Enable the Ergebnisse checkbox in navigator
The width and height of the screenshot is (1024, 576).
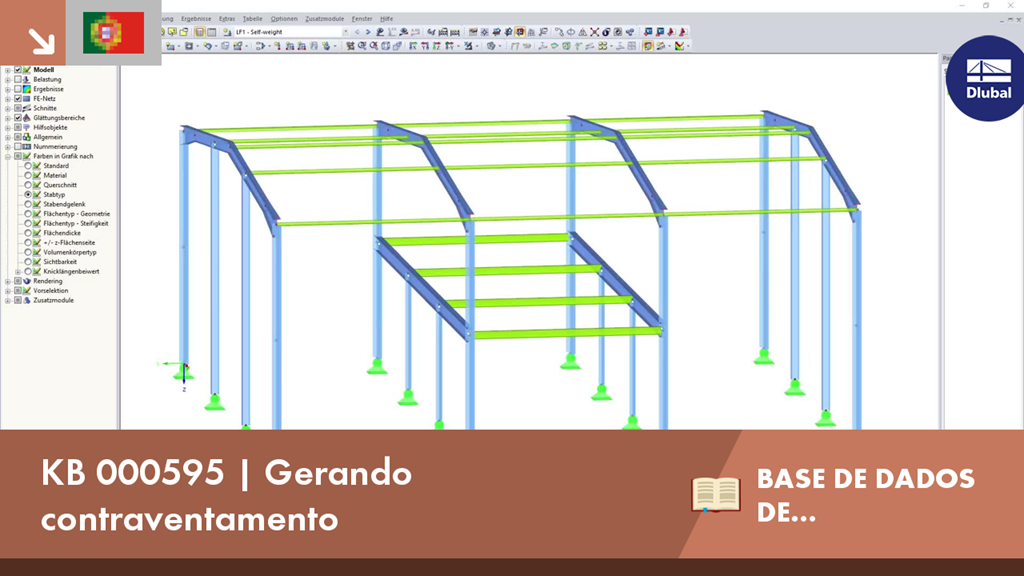[x=18, y=89]
